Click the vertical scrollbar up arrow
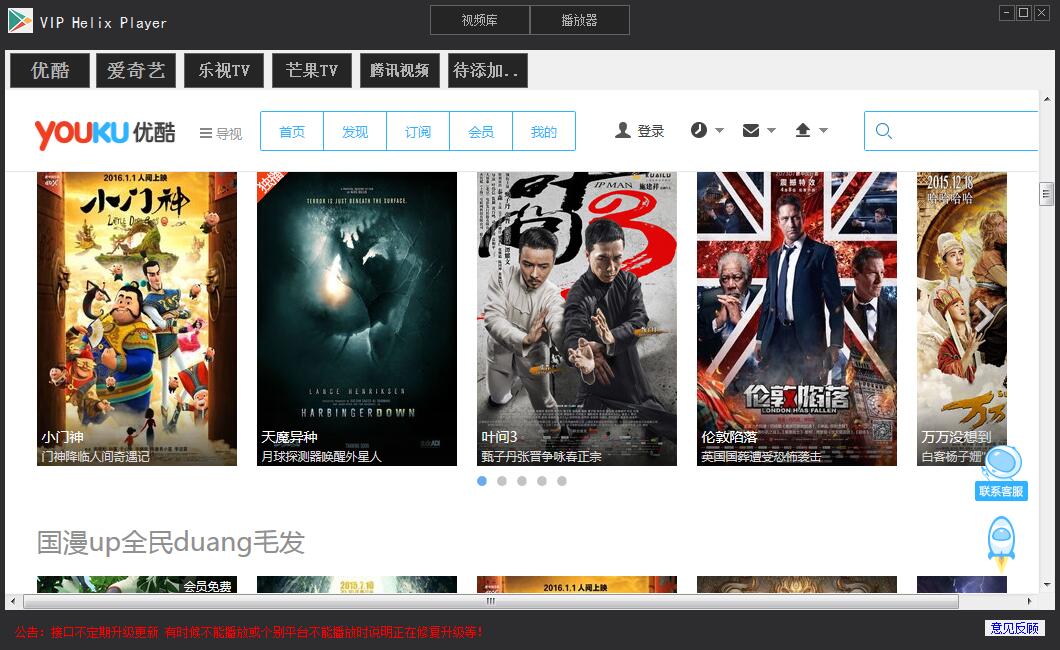1060x650 pixels. click(1046, 99)
